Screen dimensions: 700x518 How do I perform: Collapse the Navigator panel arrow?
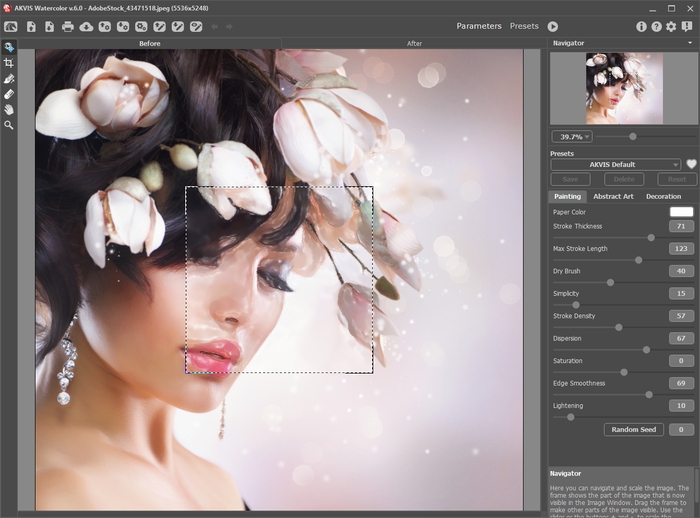(690, 43)
